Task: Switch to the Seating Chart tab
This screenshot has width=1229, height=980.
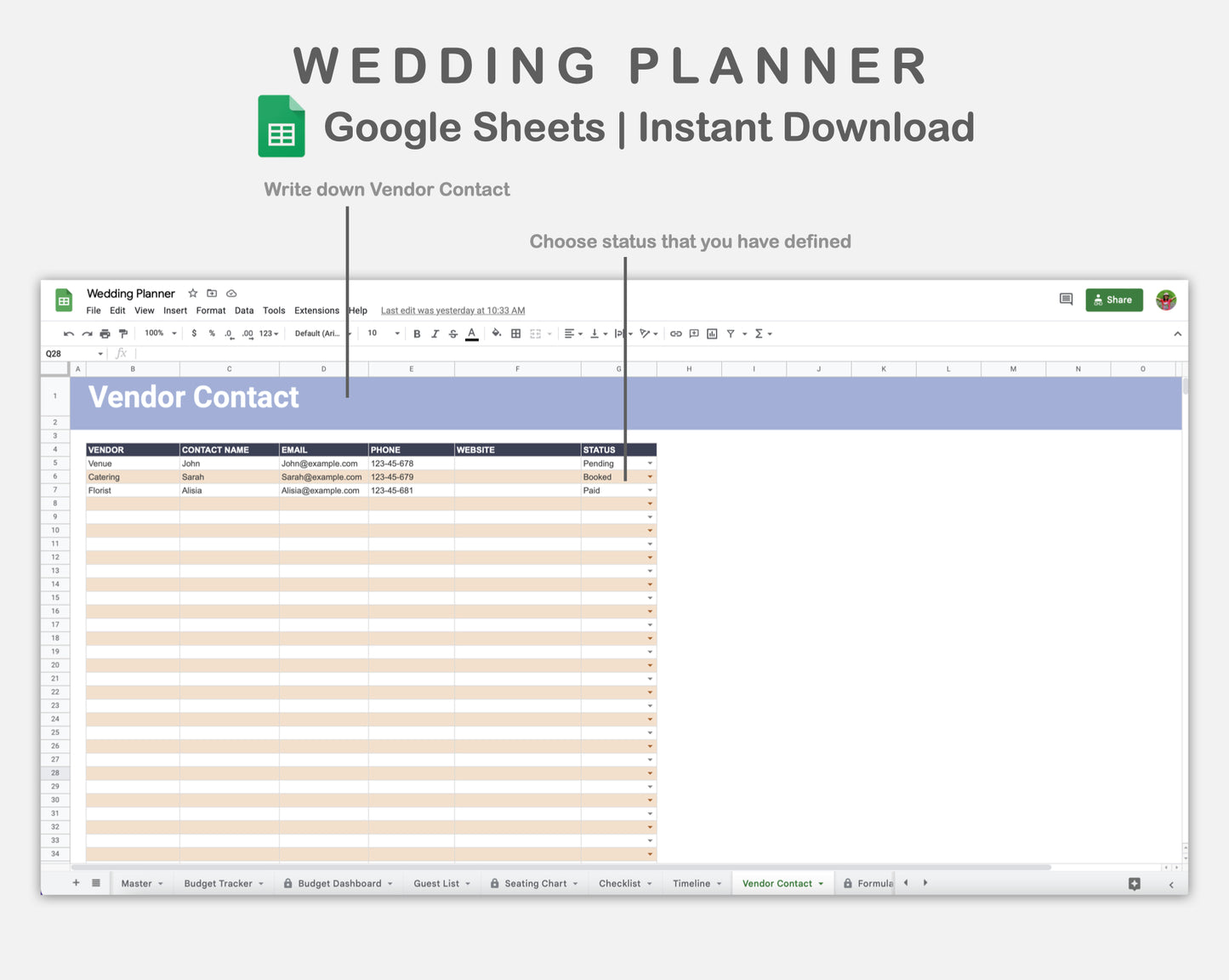Action: 534,883
